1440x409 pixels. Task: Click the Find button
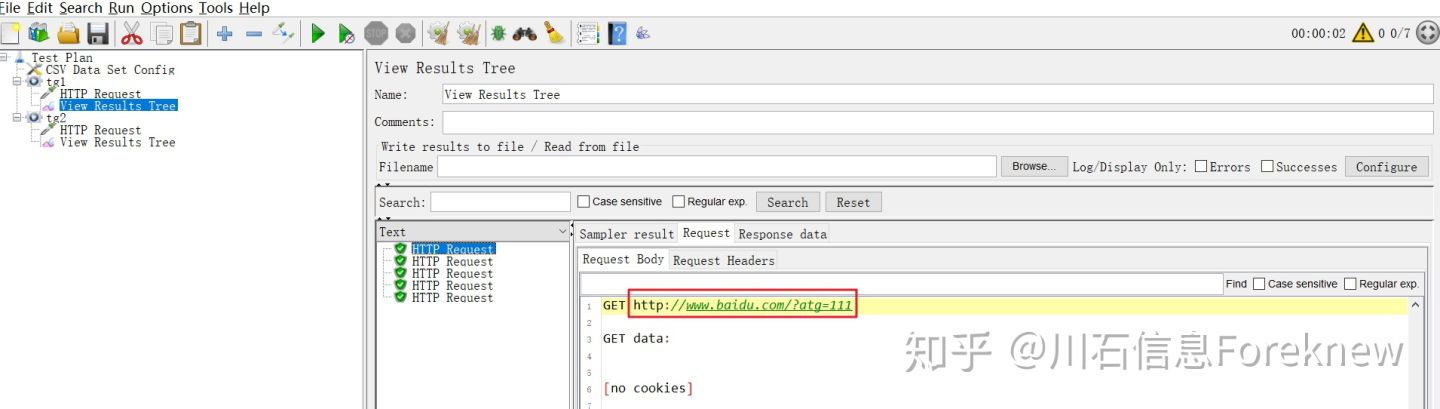[1236, 284]
